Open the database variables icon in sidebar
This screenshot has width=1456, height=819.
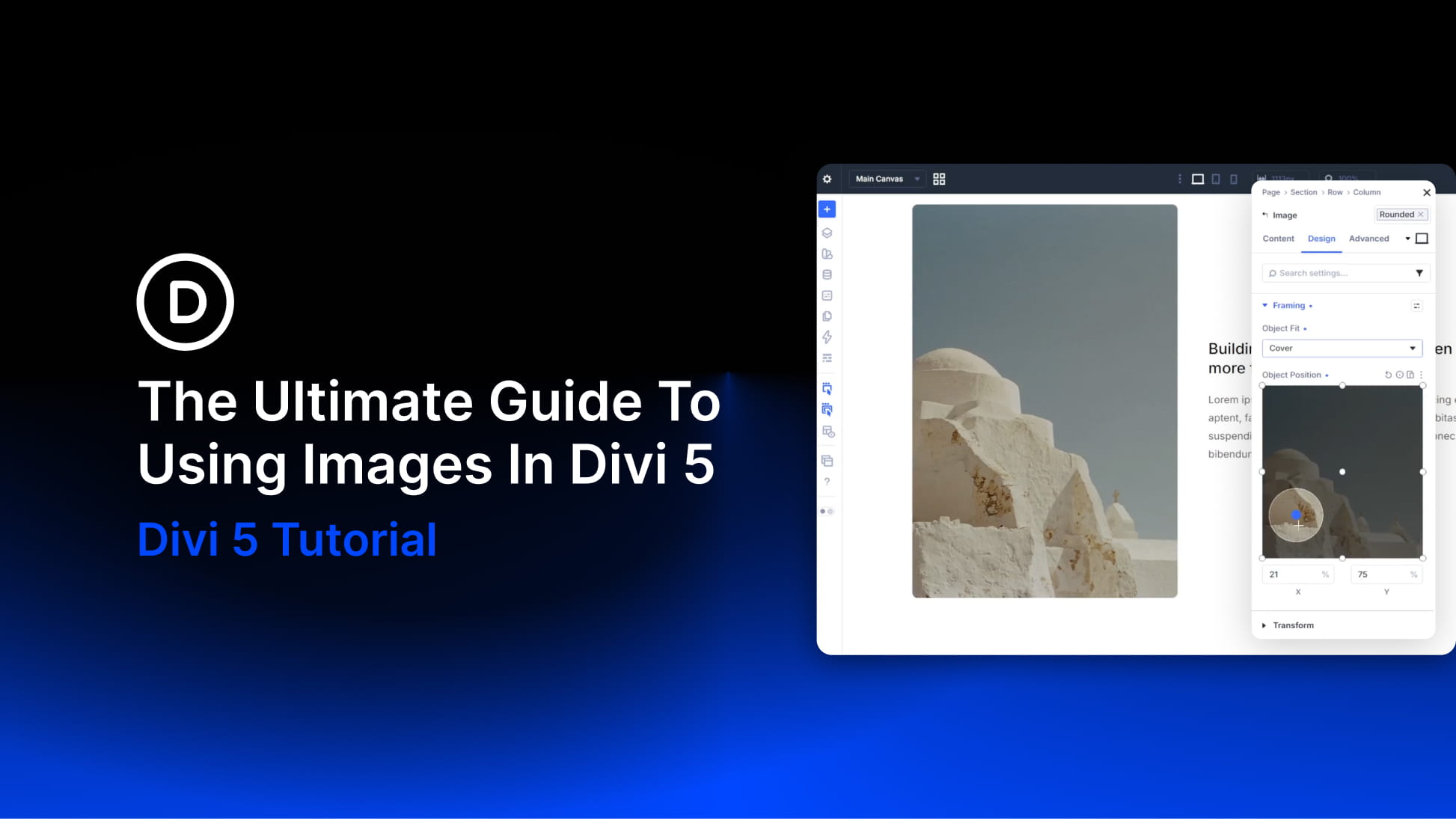pos(827,274)
